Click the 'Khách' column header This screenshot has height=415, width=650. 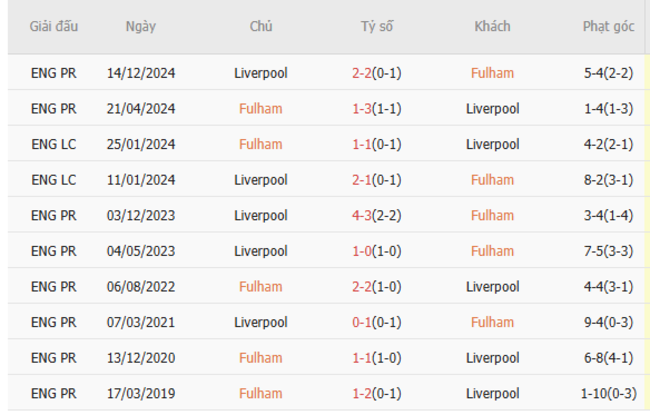click(492, 27)
